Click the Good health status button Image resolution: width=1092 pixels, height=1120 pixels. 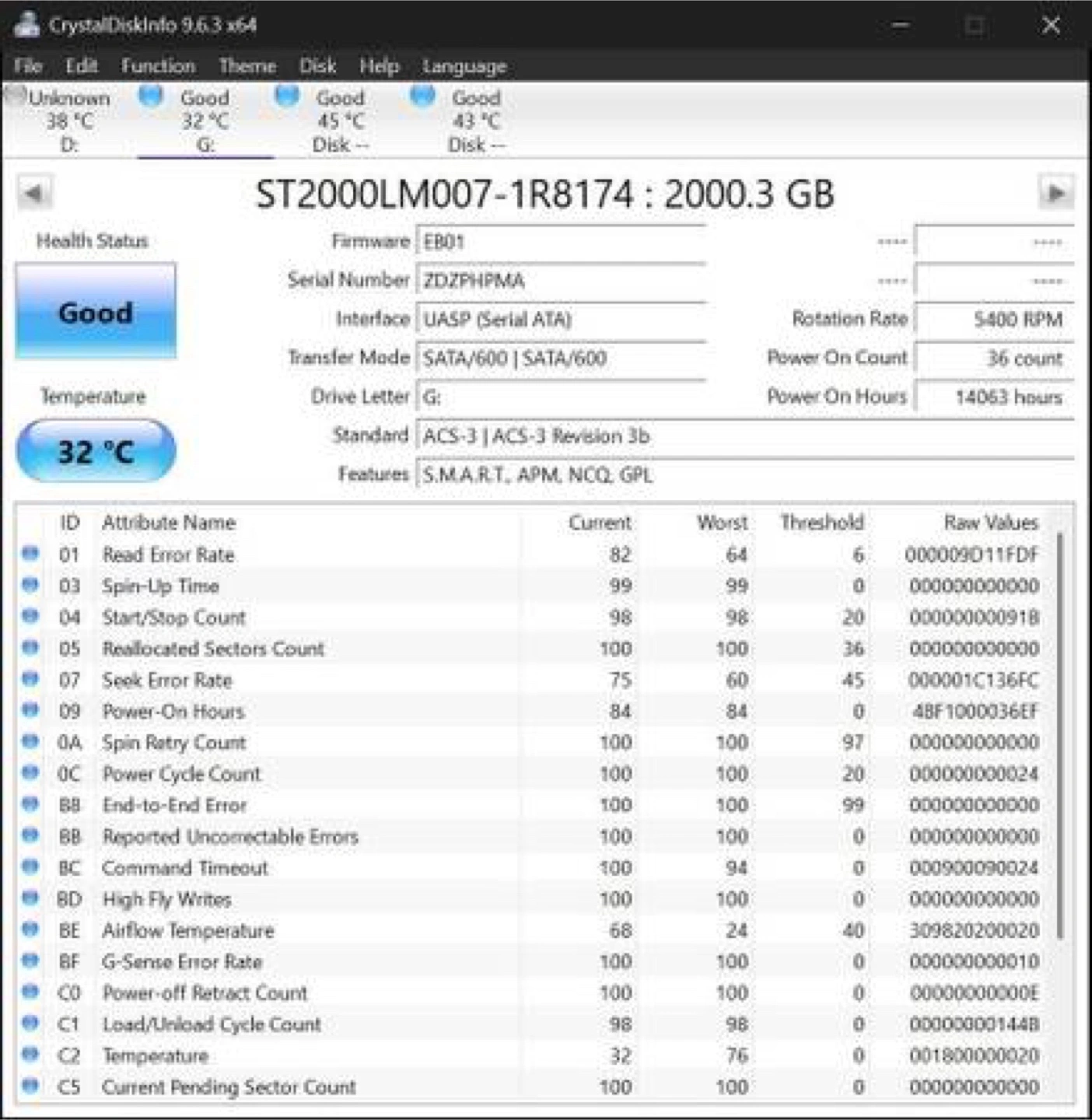[x=96, y=311]
